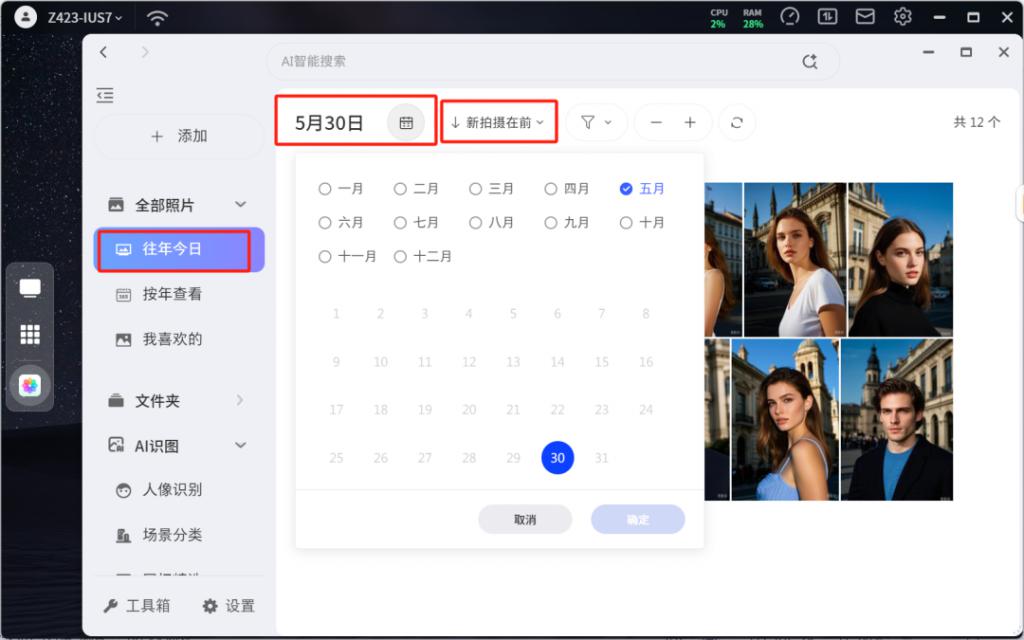Click the 取消 button

coord(525,519)
